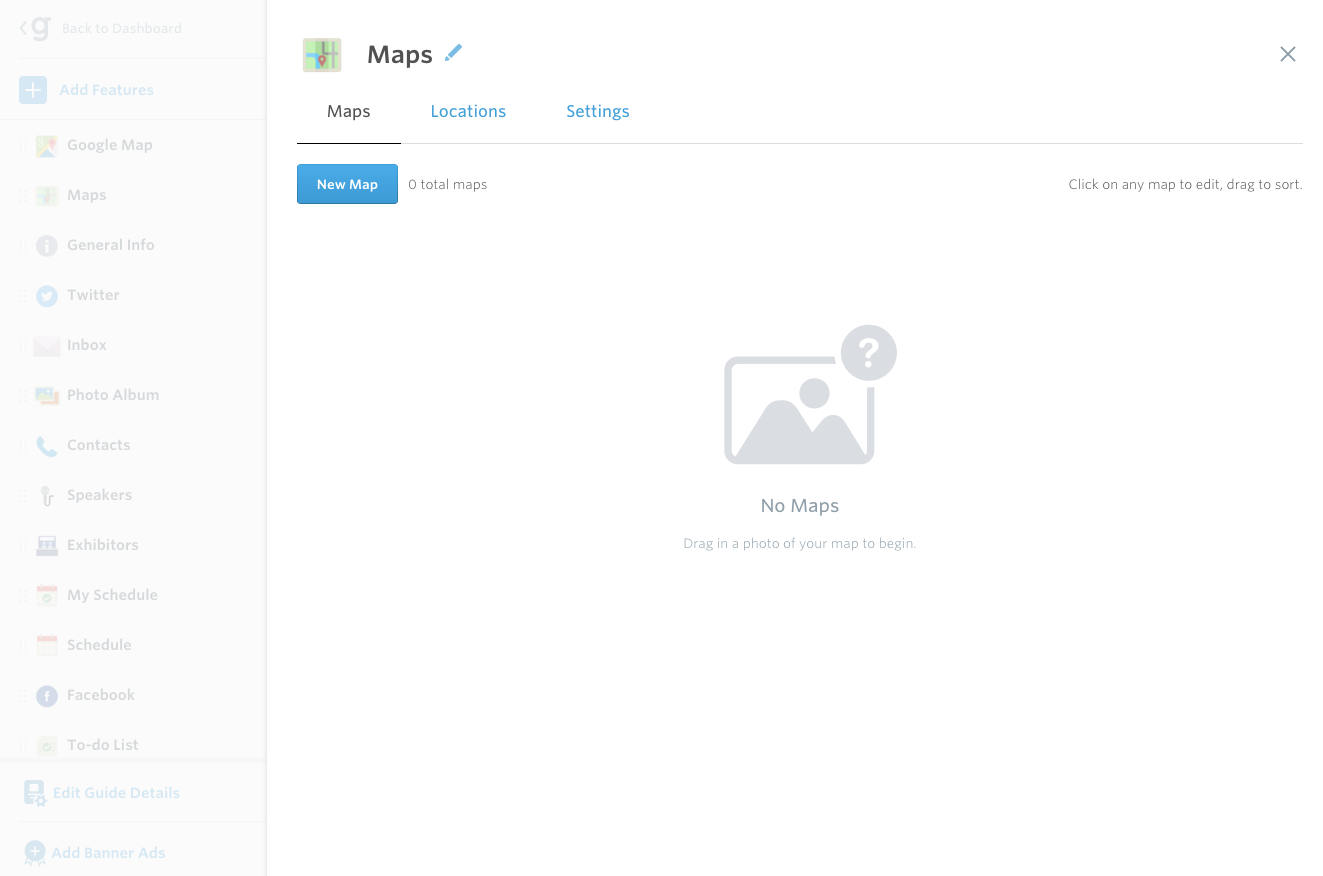Click the pencil edit icon beside Maps title
This screenshot has width=1323, height=876.
[454, 53]
